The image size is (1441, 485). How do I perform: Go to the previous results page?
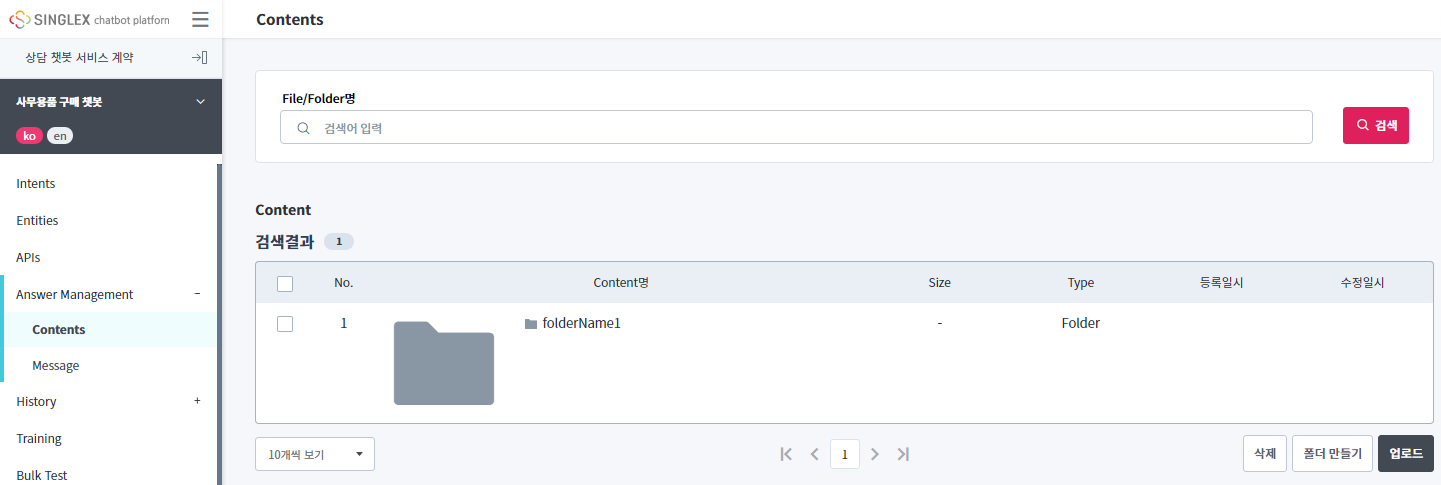click(815, 454)
